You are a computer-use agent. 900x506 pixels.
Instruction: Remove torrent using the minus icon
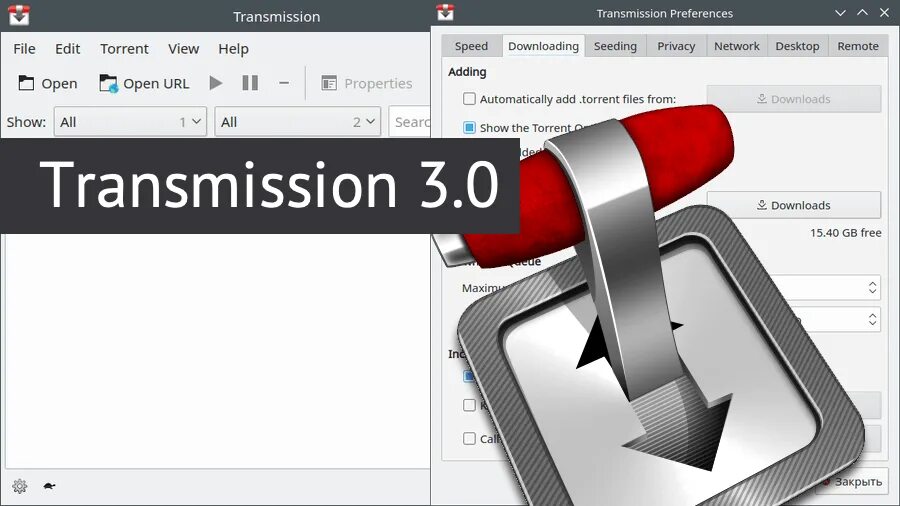tap(284, 83)
